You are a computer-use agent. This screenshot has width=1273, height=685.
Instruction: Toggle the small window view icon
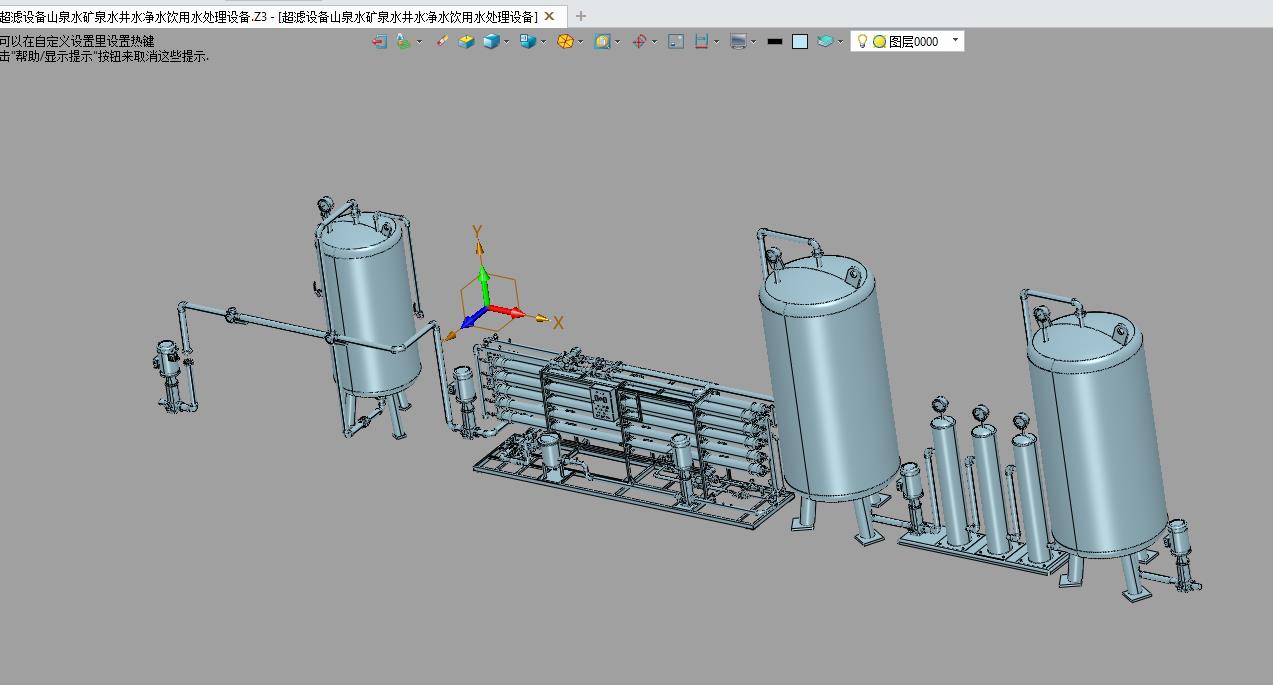point(676,41)
